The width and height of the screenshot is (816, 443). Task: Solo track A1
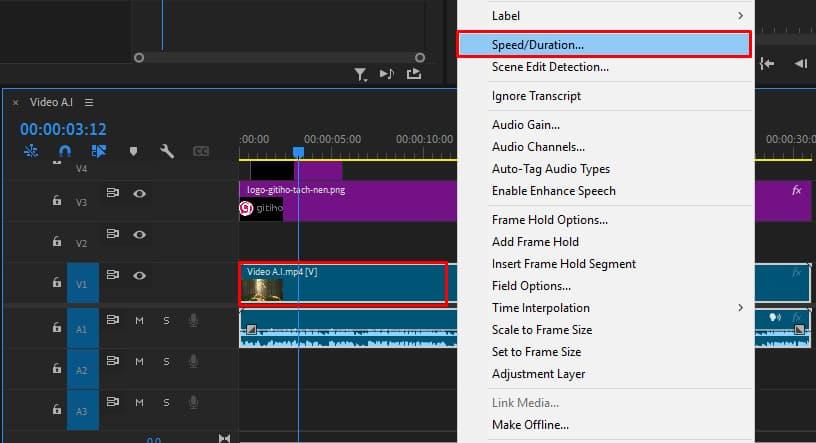tap(166, 321)
